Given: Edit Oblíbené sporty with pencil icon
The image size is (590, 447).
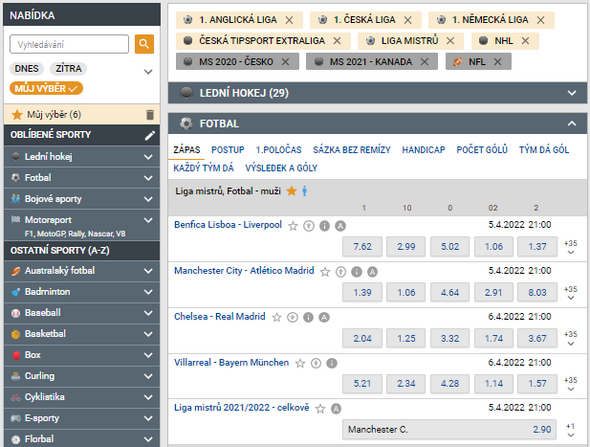Looking at the screenshot, I should click(x=150, y=135).
